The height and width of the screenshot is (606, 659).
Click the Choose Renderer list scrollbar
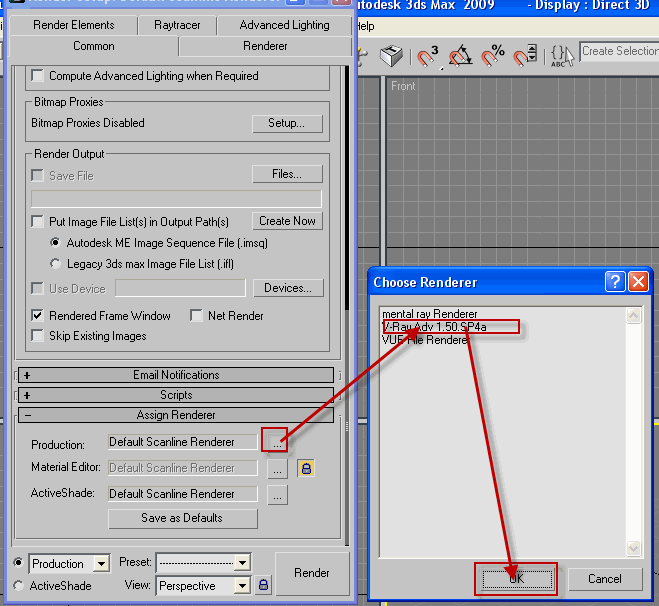click(633, 430)
